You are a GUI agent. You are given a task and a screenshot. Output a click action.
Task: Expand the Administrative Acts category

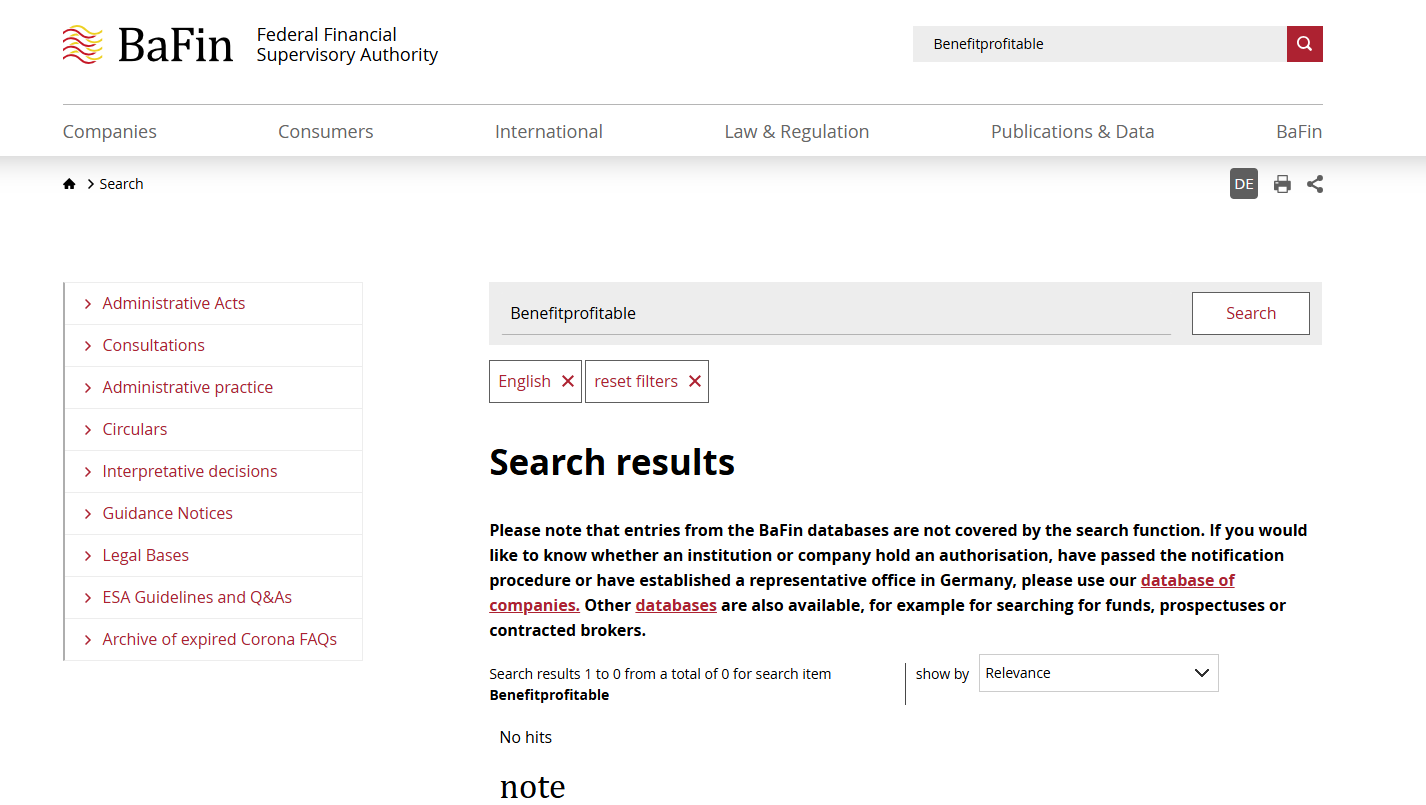tap(173, 303)
